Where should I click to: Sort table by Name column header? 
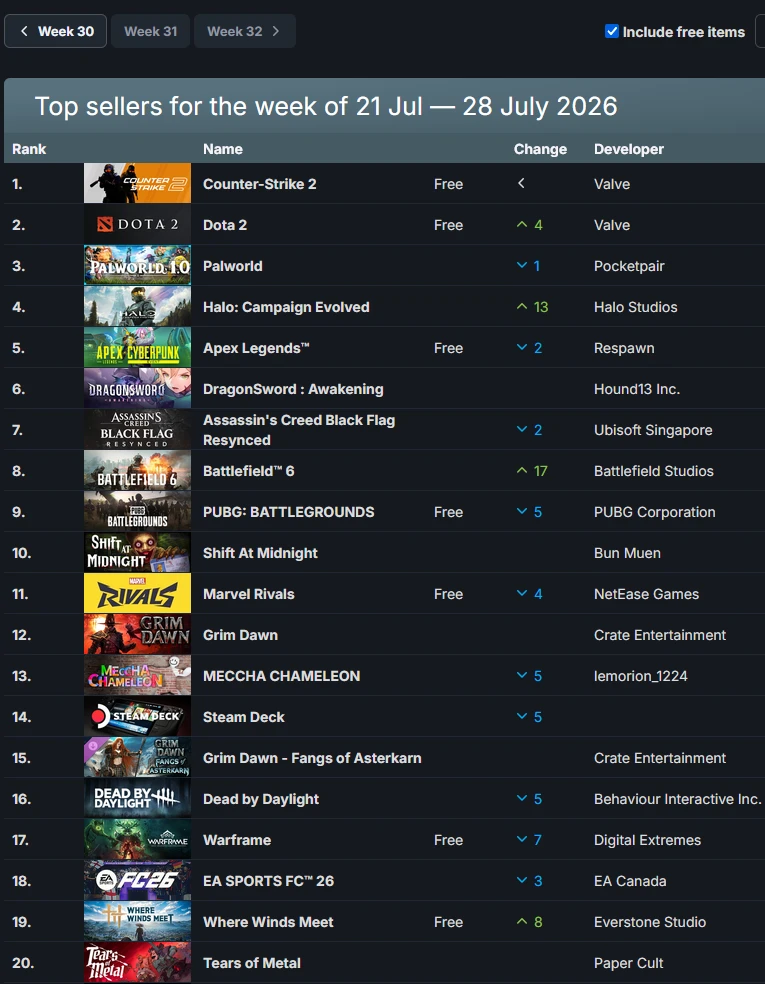pyautogui.click(x=223, y=149)
